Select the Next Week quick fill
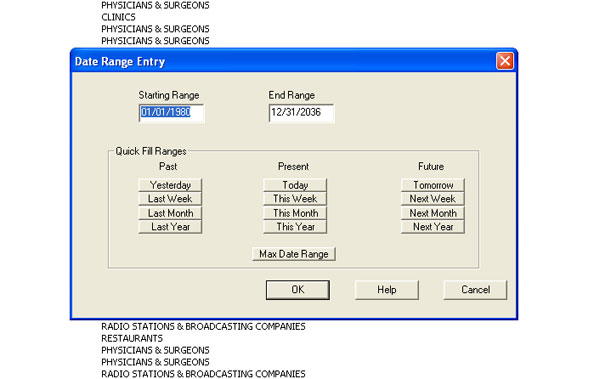Viewport: 594px width, 379px height. 433,199
